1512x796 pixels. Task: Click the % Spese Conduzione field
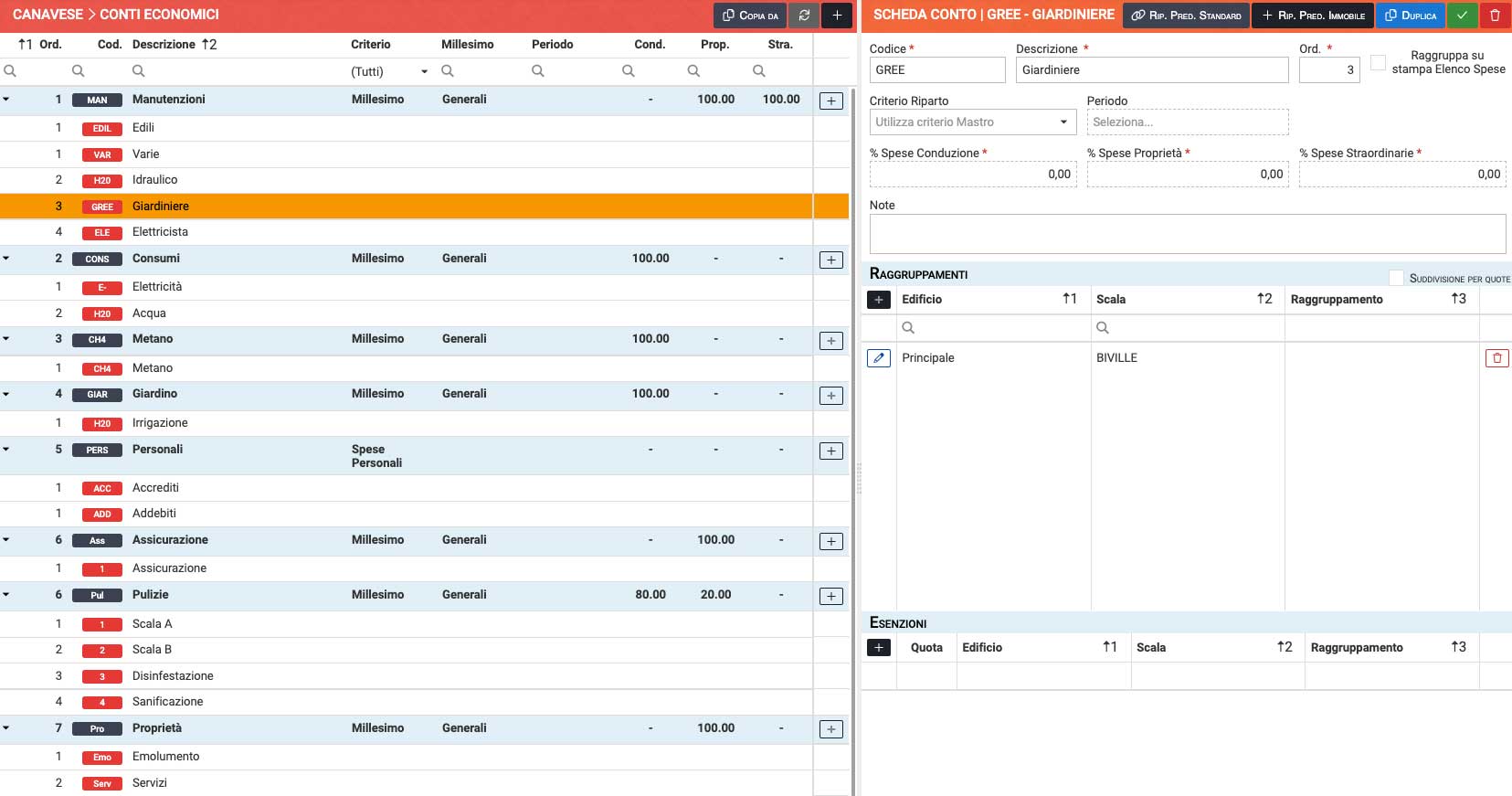[973, 175]
